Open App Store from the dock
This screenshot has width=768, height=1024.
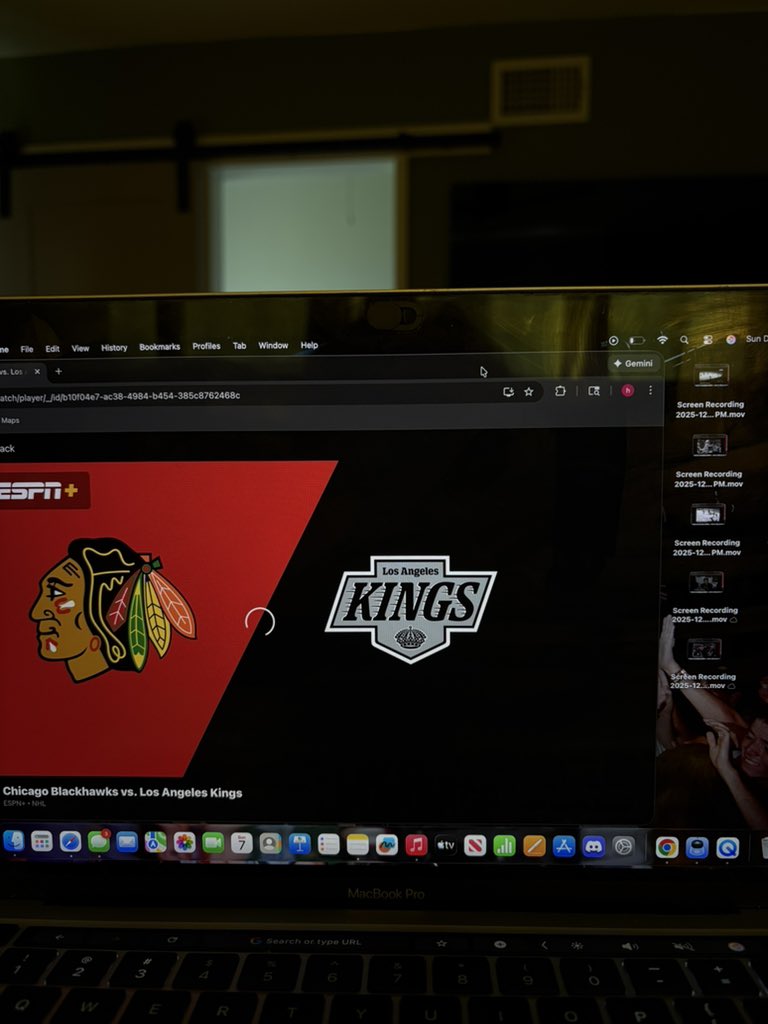click(564, 846)
